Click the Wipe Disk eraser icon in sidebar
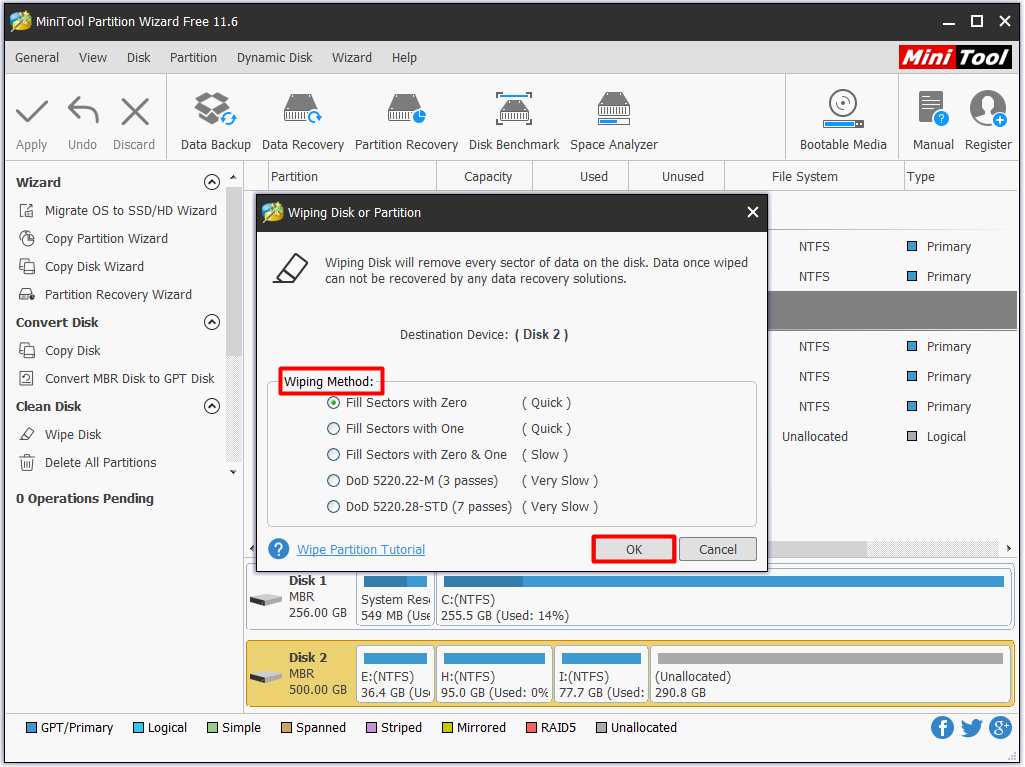The image size is (1025, 767). click(27, 434)
